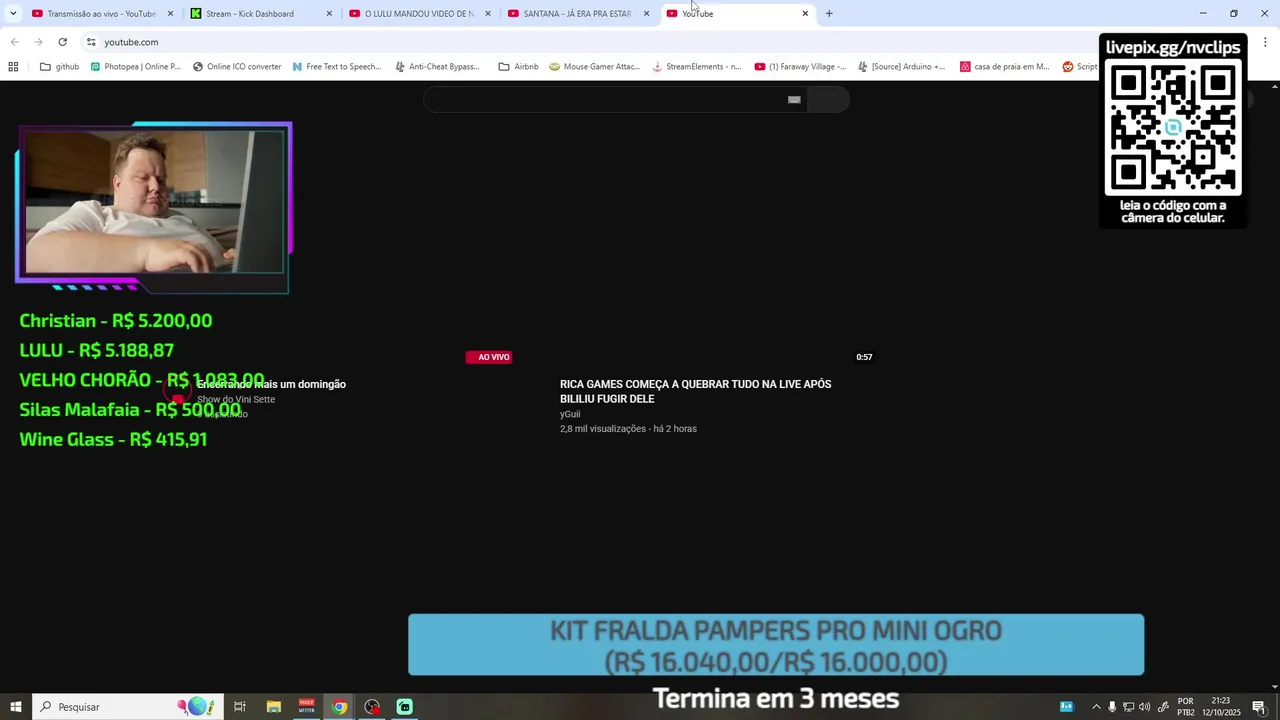Open OBS Studio from the taskbar

[373, 707]
